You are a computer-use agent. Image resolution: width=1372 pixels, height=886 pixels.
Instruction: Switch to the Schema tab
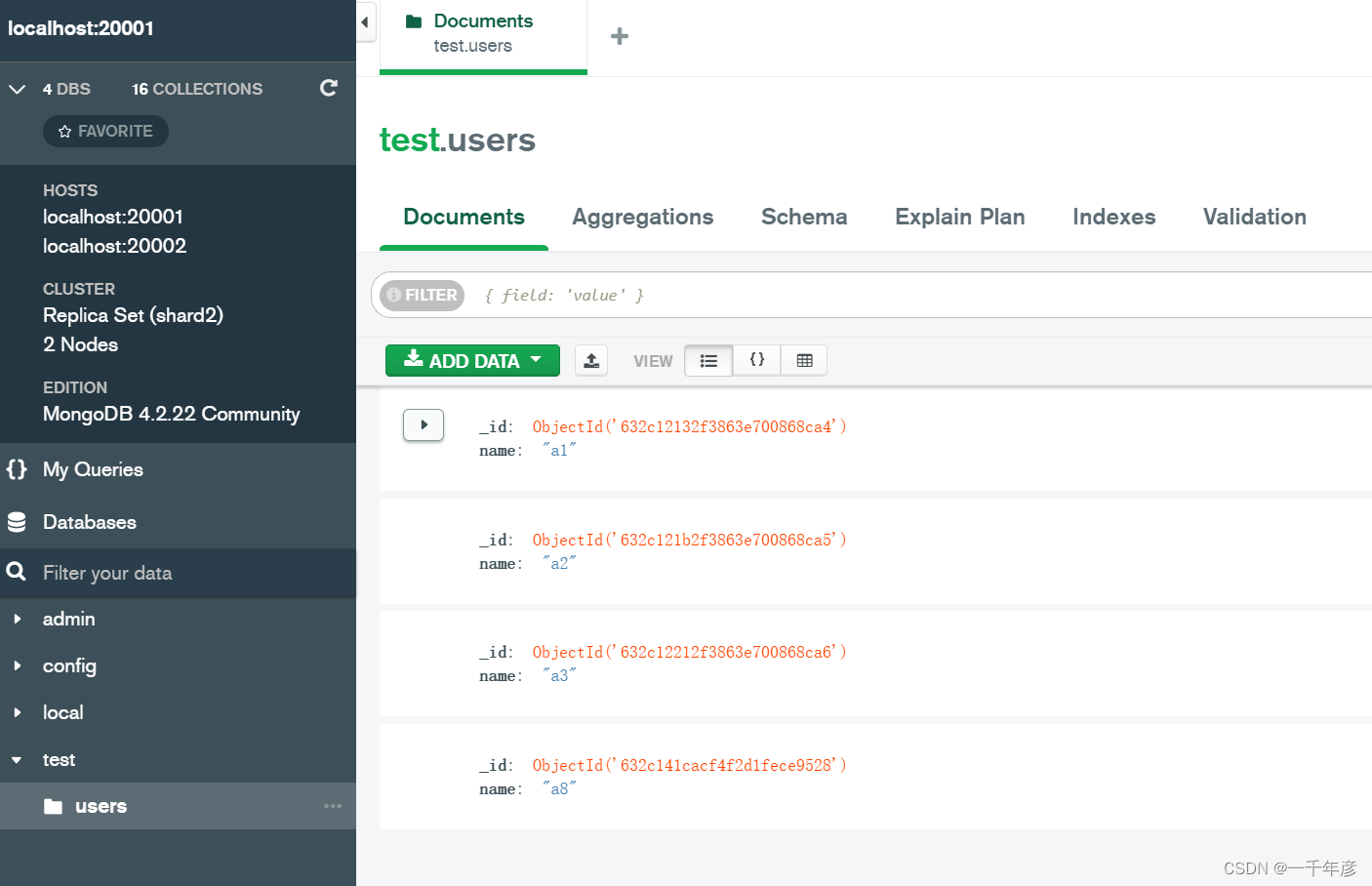804,217
